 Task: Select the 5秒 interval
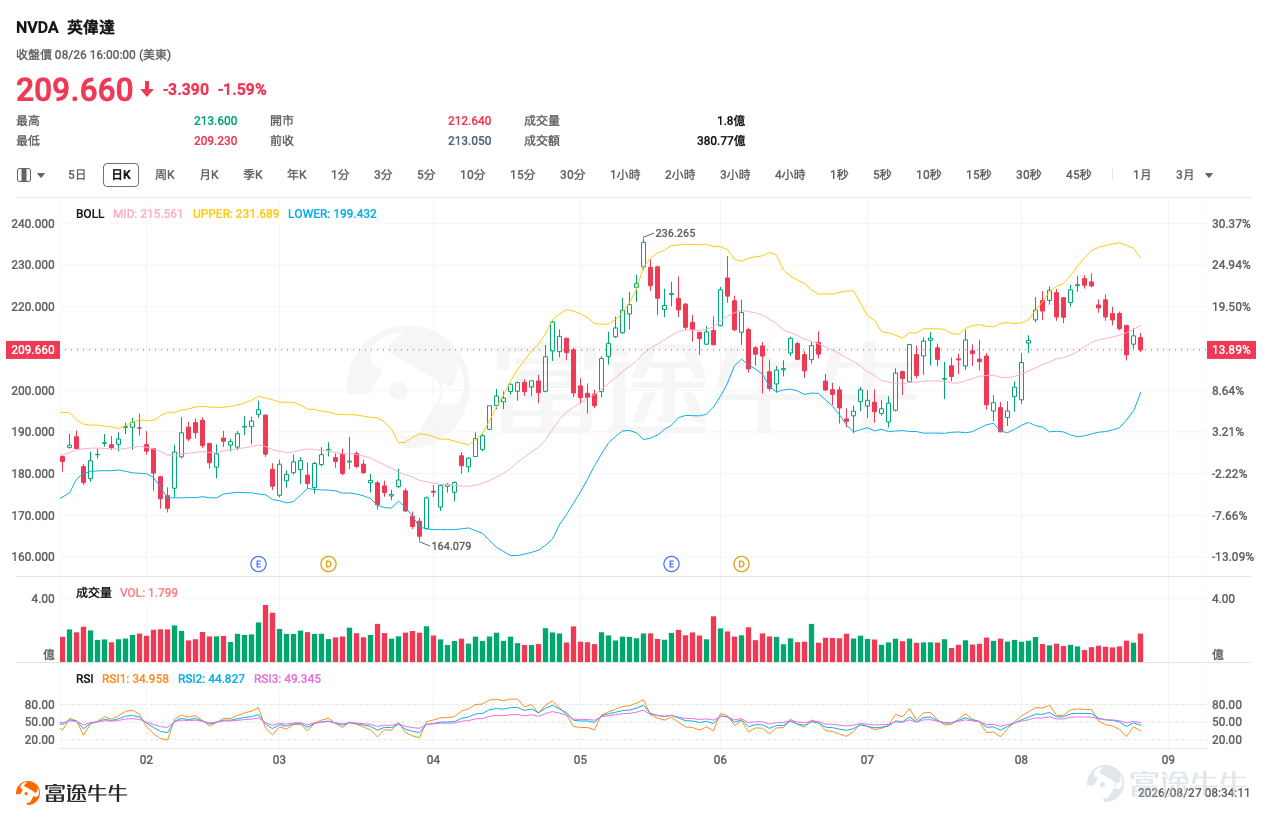(x=882, y=175)
